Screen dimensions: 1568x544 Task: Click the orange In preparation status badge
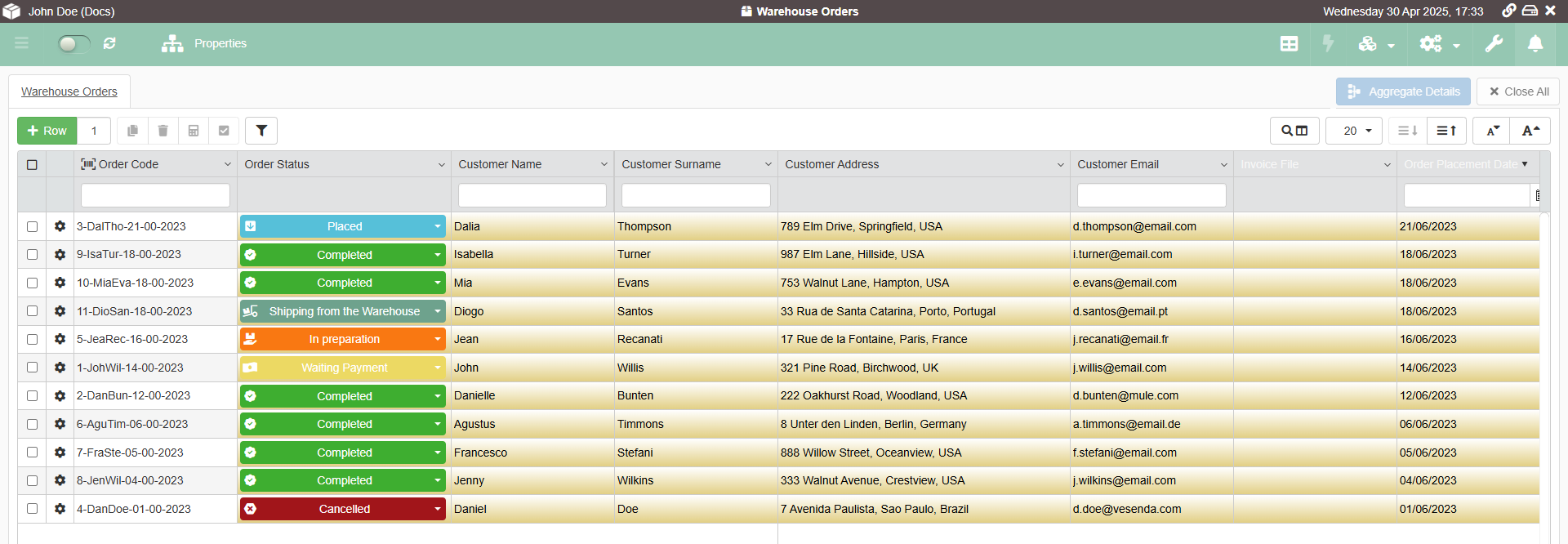(343, 339)
